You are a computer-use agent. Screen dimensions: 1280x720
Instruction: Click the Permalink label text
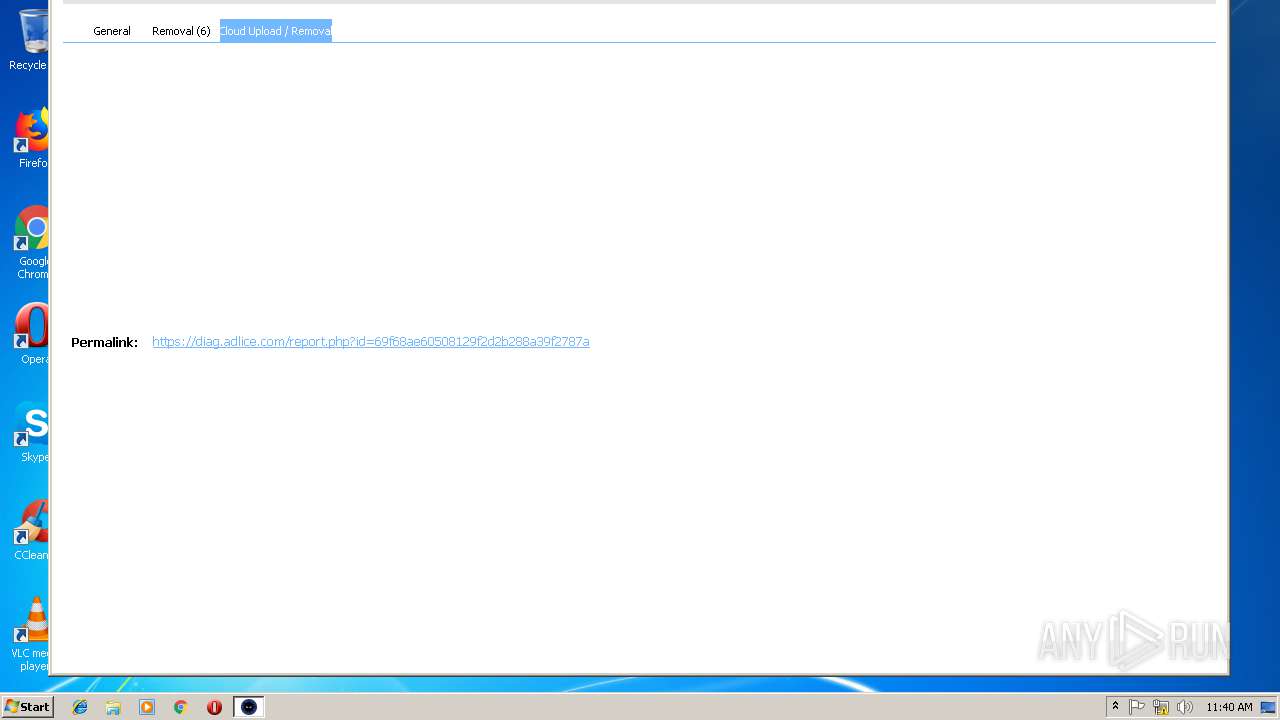coord(104,342)
